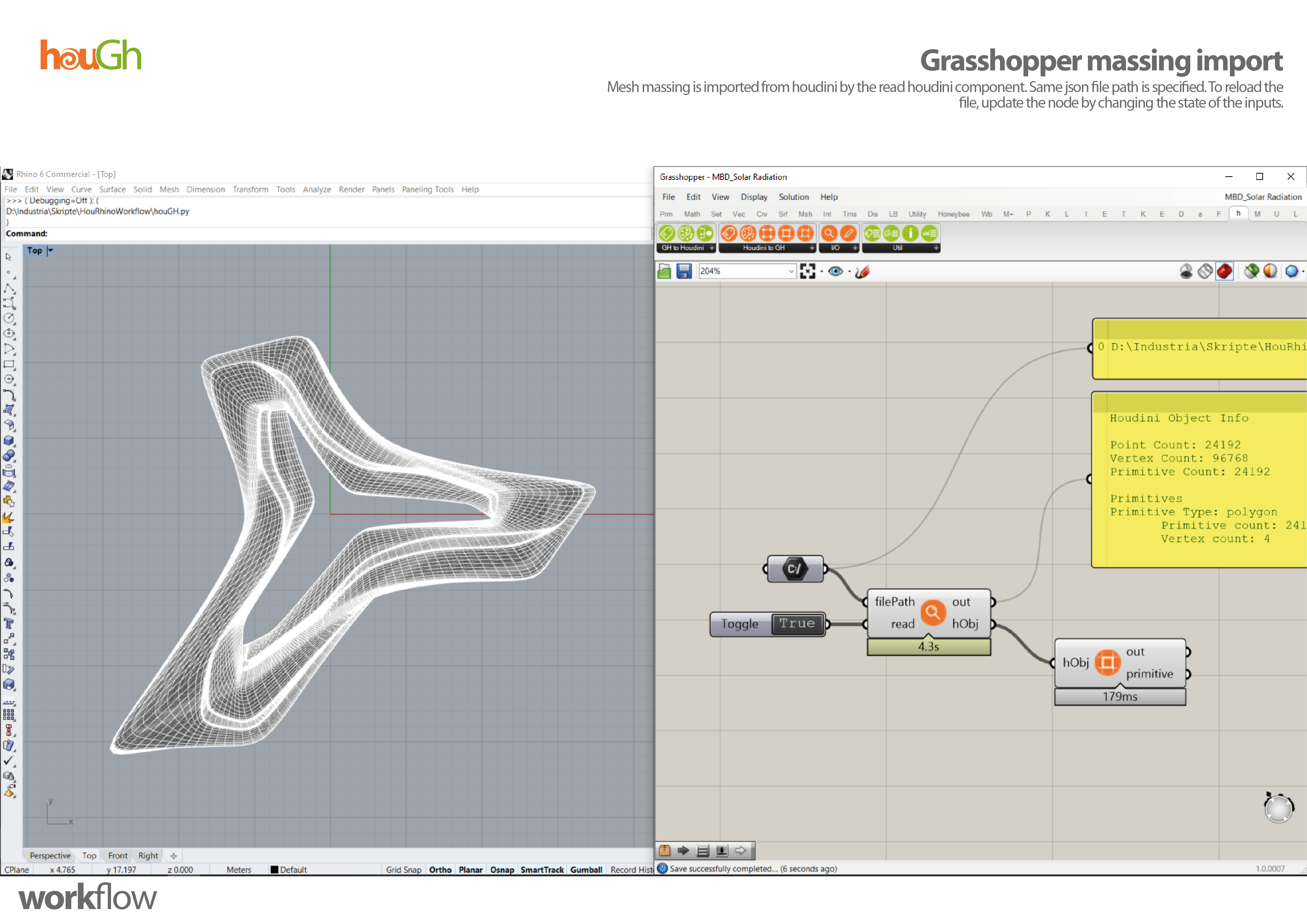The width and height of the screenshot is (1307, 924).
Task: Expand the Houdini to GH panel
Action: pyautogui.click(x=812, y=248)
